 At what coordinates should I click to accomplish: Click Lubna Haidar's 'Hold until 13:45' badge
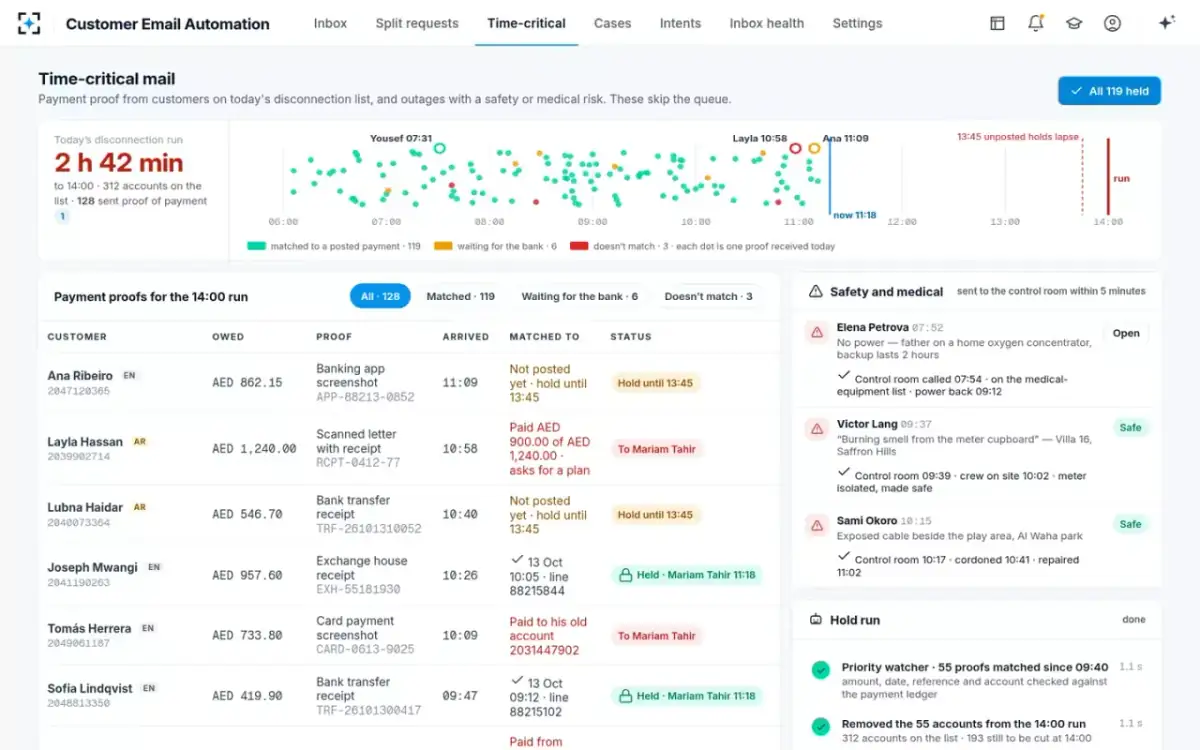[x=655, y=515]
